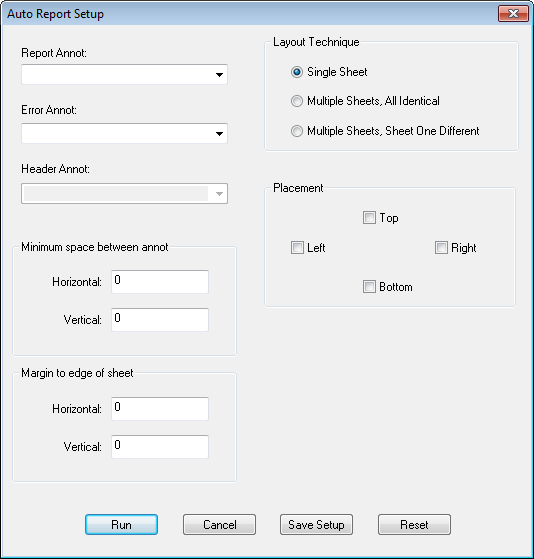
Task: Select the Vertical margin to edge field
Action: 160,447
